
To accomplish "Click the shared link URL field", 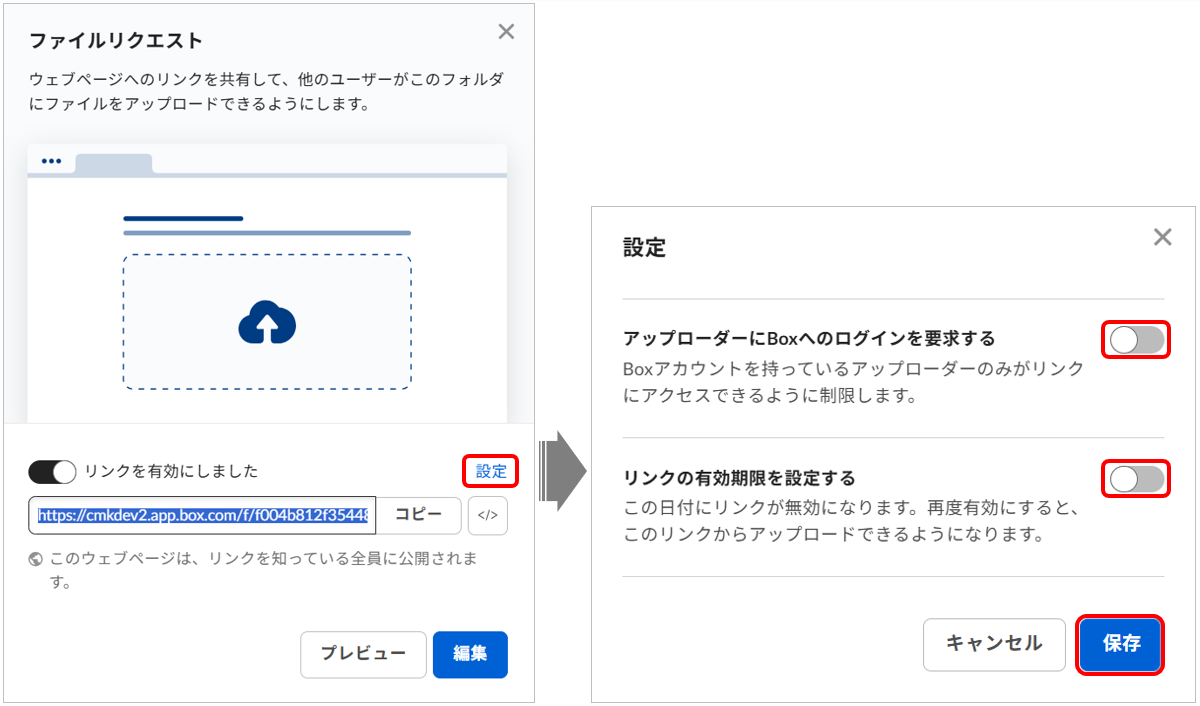I will (x=203, y=516).
